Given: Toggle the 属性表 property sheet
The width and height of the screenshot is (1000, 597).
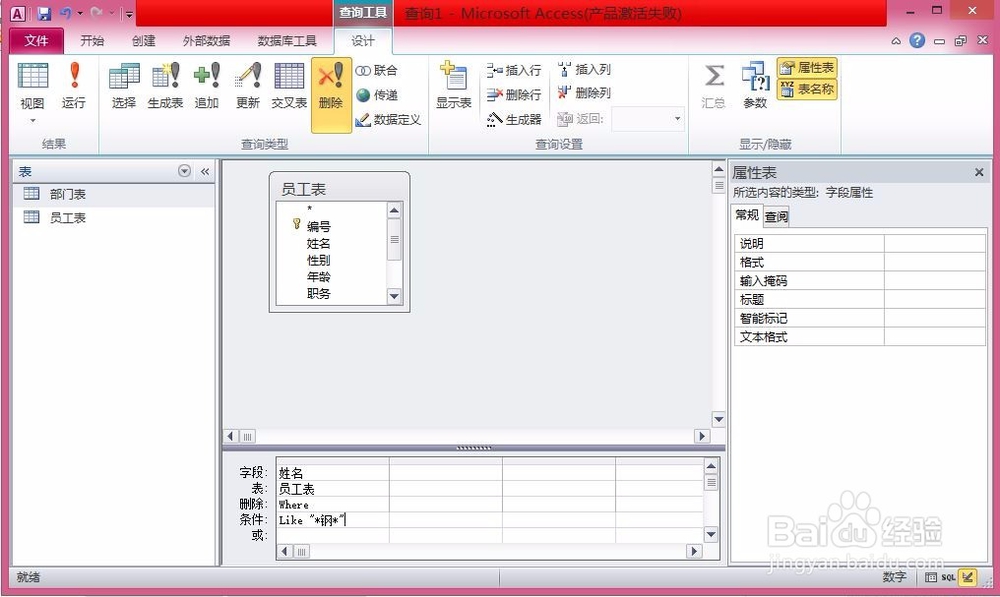Looking at the screenshot, I should 807,68.
